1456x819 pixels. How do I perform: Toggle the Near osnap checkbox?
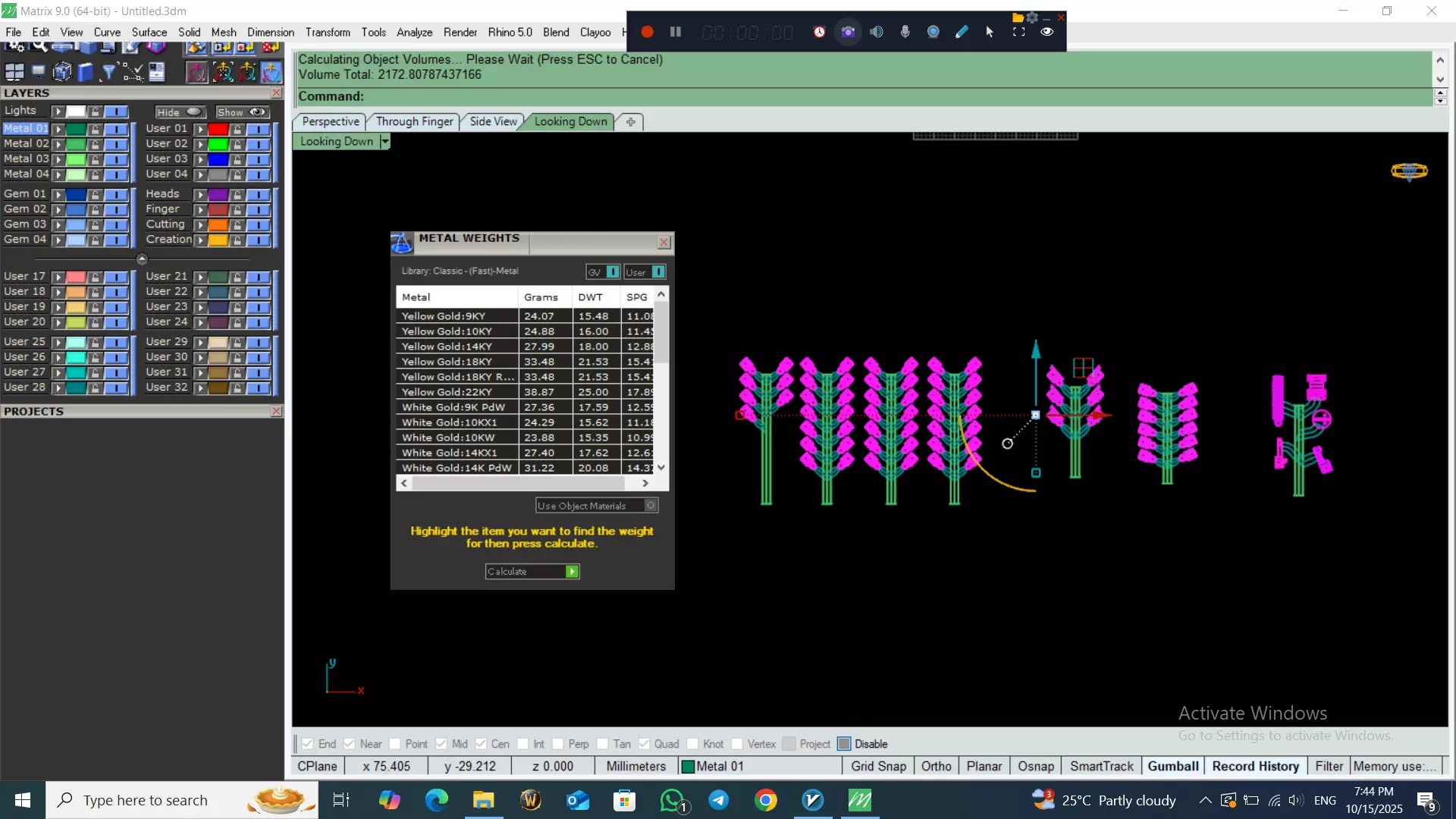point(350,744)
